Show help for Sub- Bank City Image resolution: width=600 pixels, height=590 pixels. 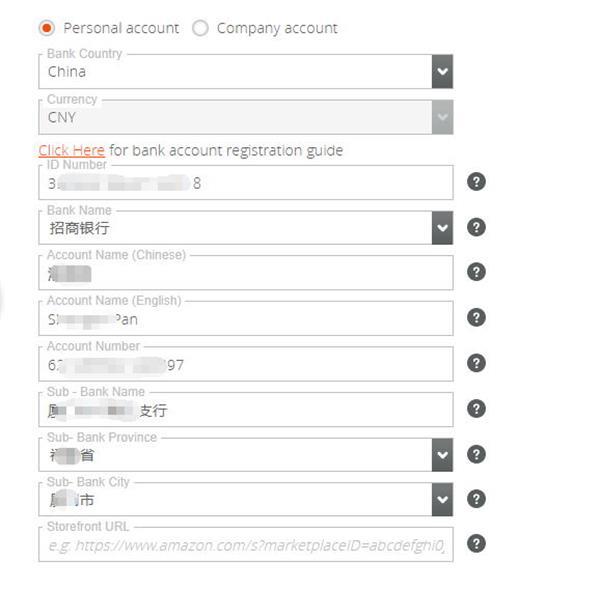click(476, 499)
